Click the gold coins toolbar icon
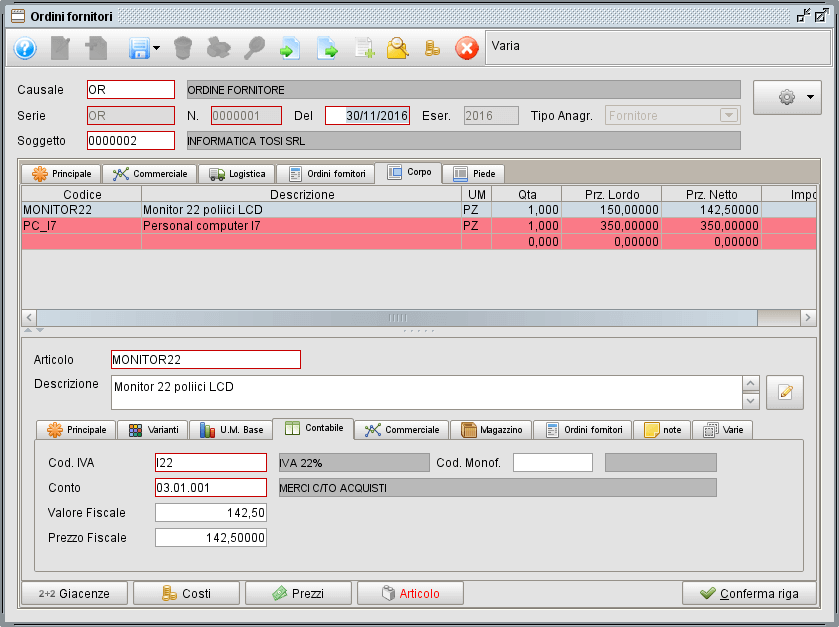The width and height of the screenshot is (839, 627). 432,48
